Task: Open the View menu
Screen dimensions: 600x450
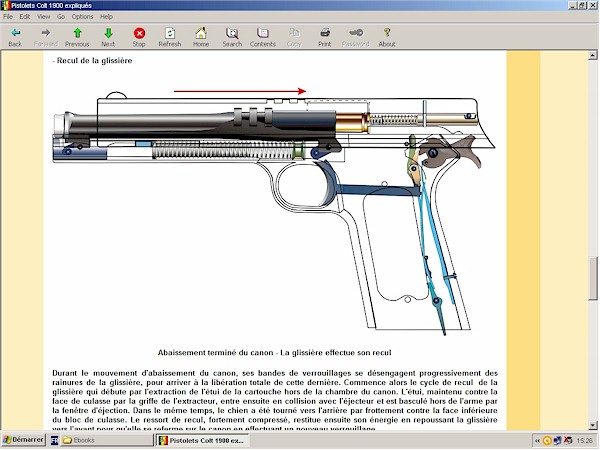Action: click(x=44, y=16)
